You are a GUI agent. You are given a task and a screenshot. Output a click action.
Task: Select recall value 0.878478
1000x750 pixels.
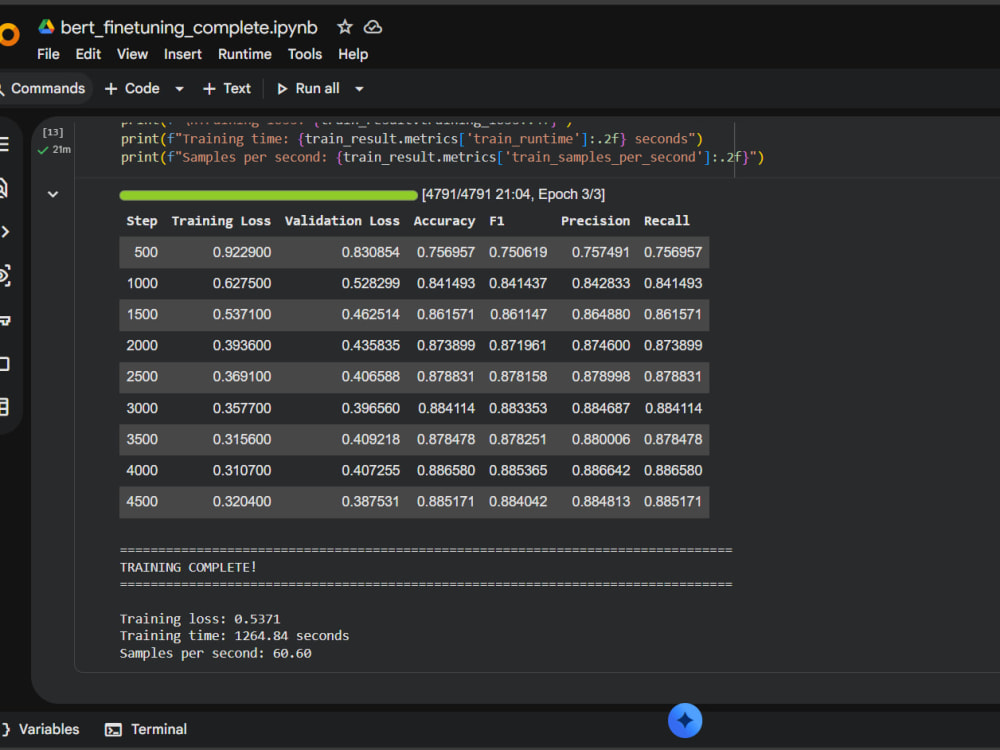pos(673,439)
